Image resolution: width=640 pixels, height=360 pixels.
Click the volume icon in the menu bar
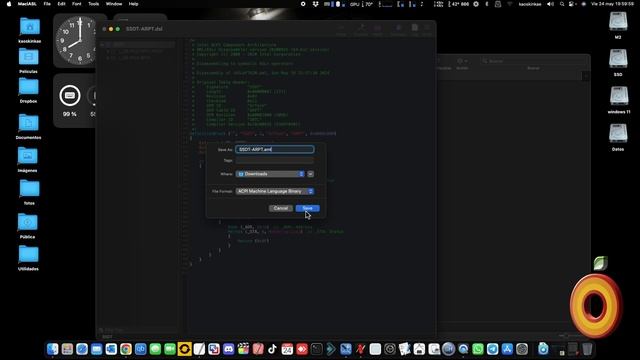[550, 4]
